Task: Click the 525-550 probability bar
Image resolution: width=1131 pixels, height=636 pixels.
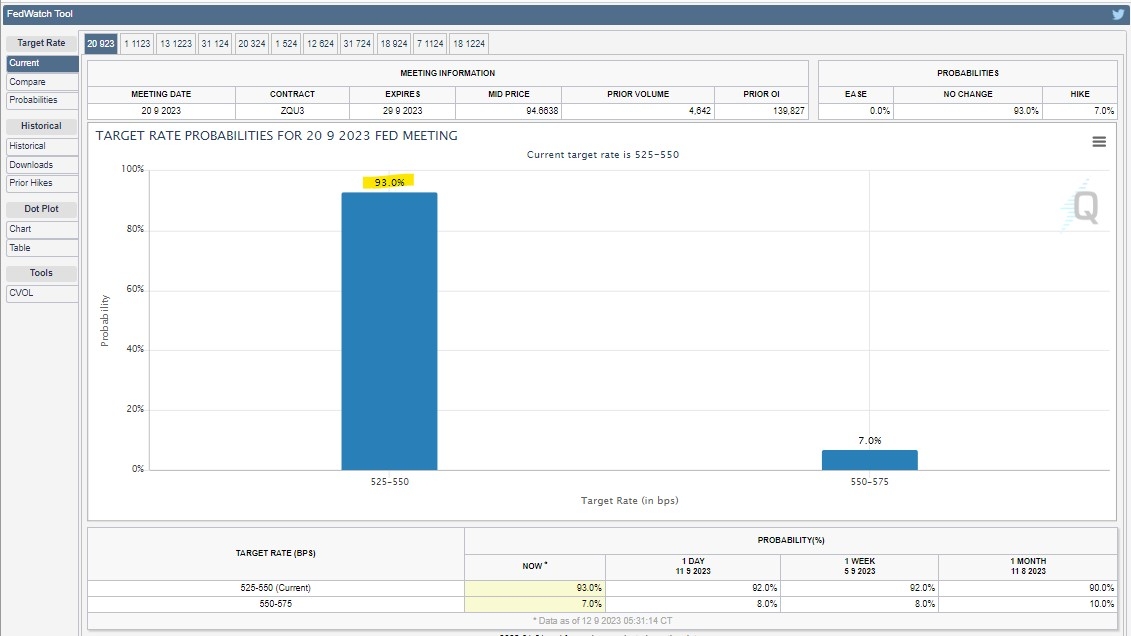Action: tap(389, 330)
